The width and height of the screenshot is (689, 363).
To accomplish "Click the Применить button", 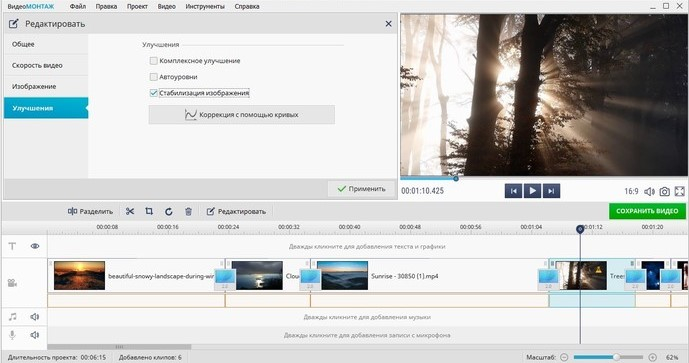I will [361, 189].
